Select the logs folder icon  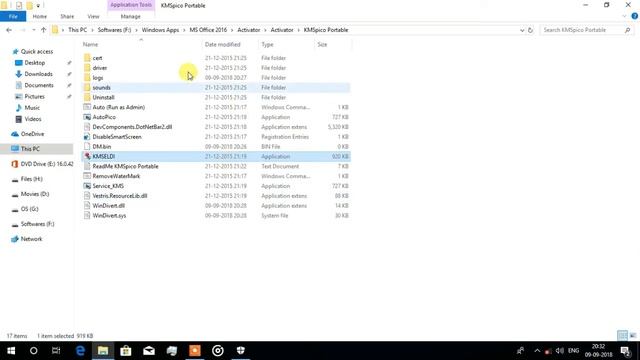(87, 78)
